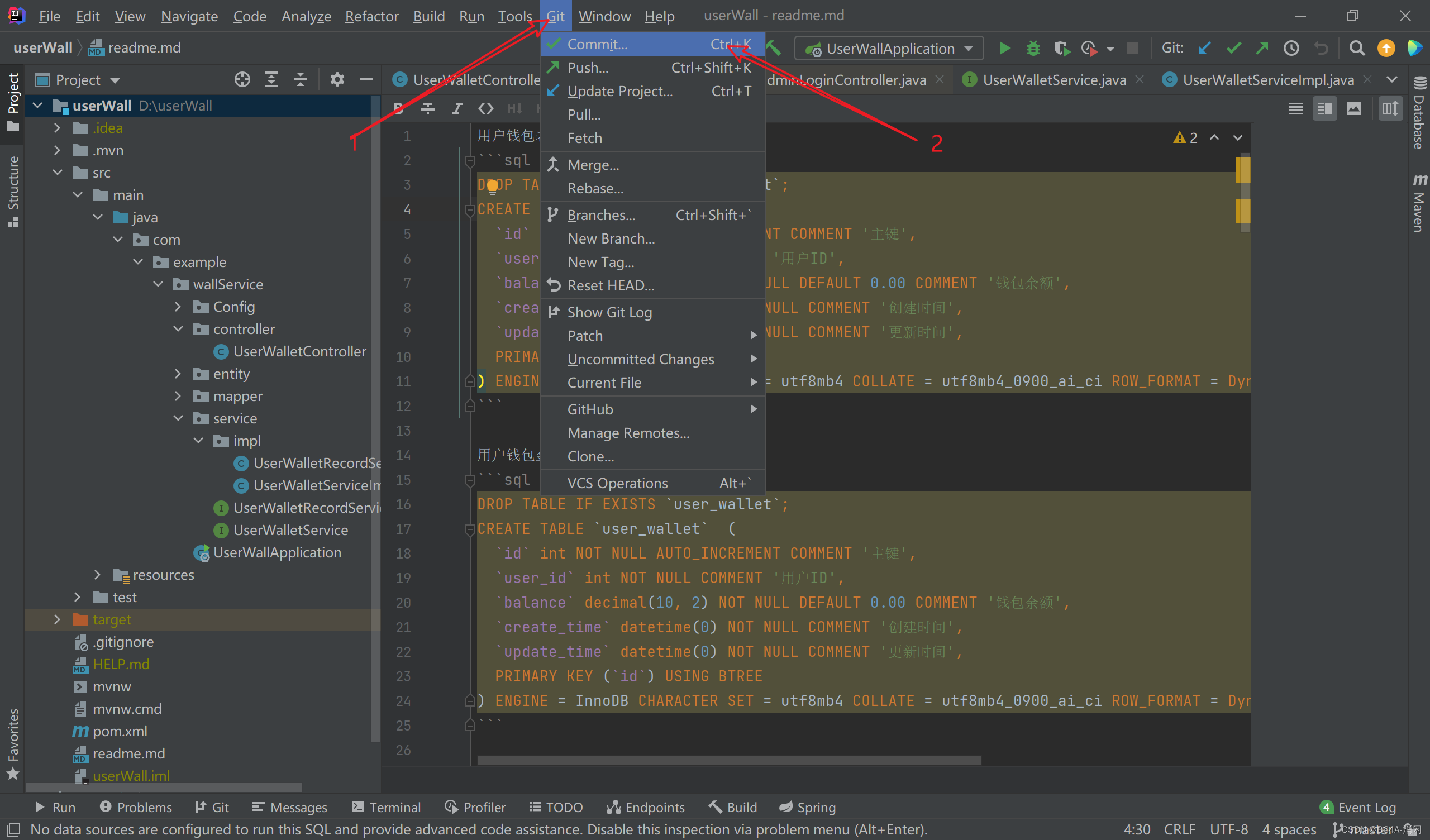Toggle the Structure tool window
The image size is (1430, 840).
pos(12,190)
